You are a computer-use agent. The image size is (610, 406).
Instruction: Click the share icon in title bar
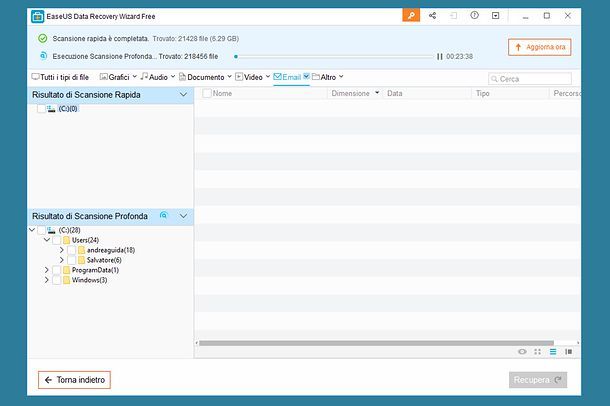[x=432, y=16]
